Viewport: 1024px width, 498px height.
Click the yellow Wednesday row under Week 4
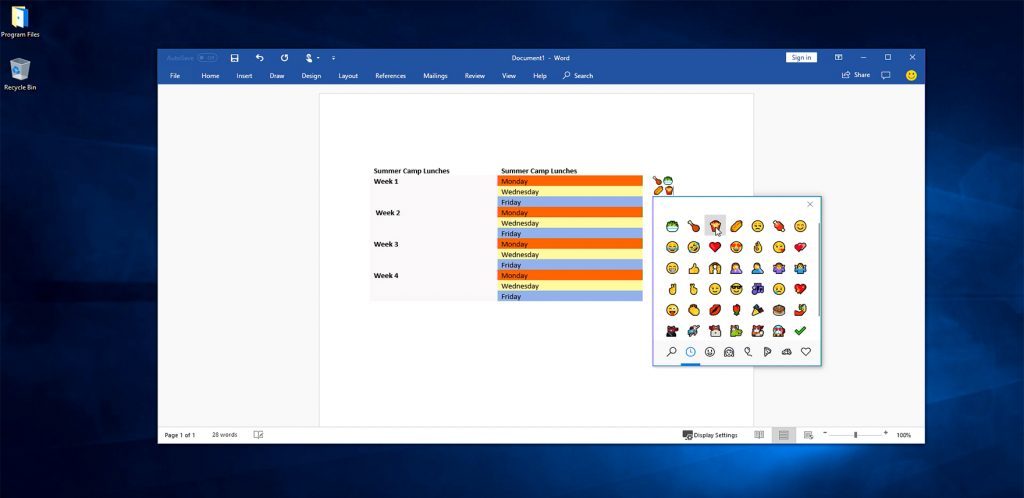click(570, 286)
